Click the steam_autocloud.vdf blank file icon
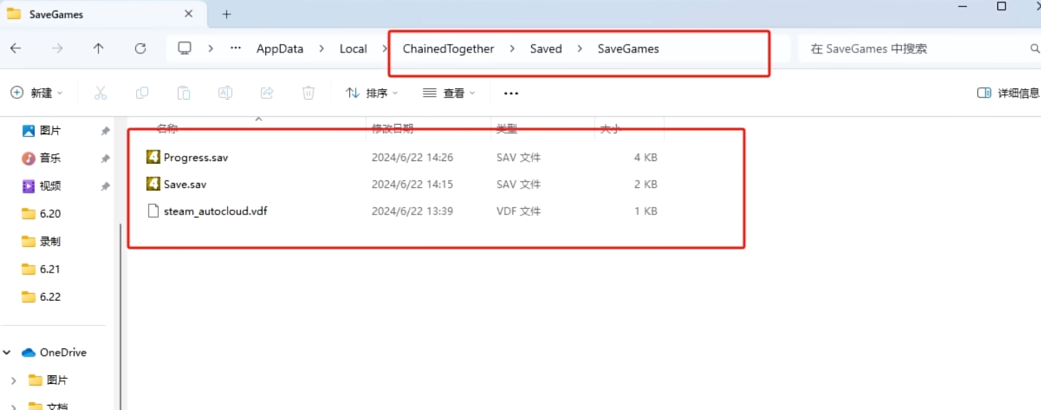1041x410 pixels. pyautogui.click(x=153, y=211)
